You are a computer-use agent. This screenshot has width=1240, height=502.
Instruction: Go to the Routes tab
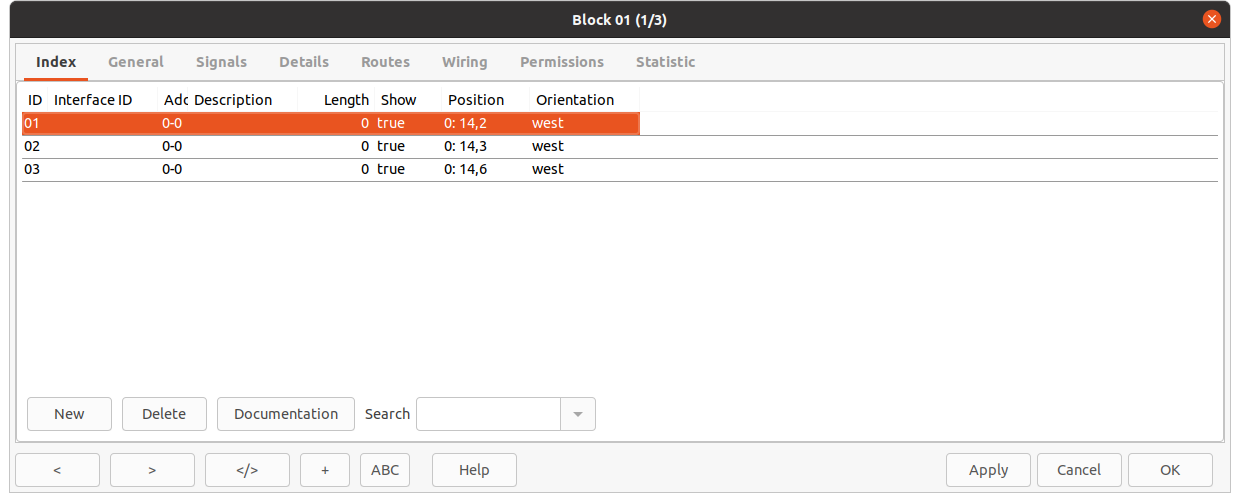point(385,62)
